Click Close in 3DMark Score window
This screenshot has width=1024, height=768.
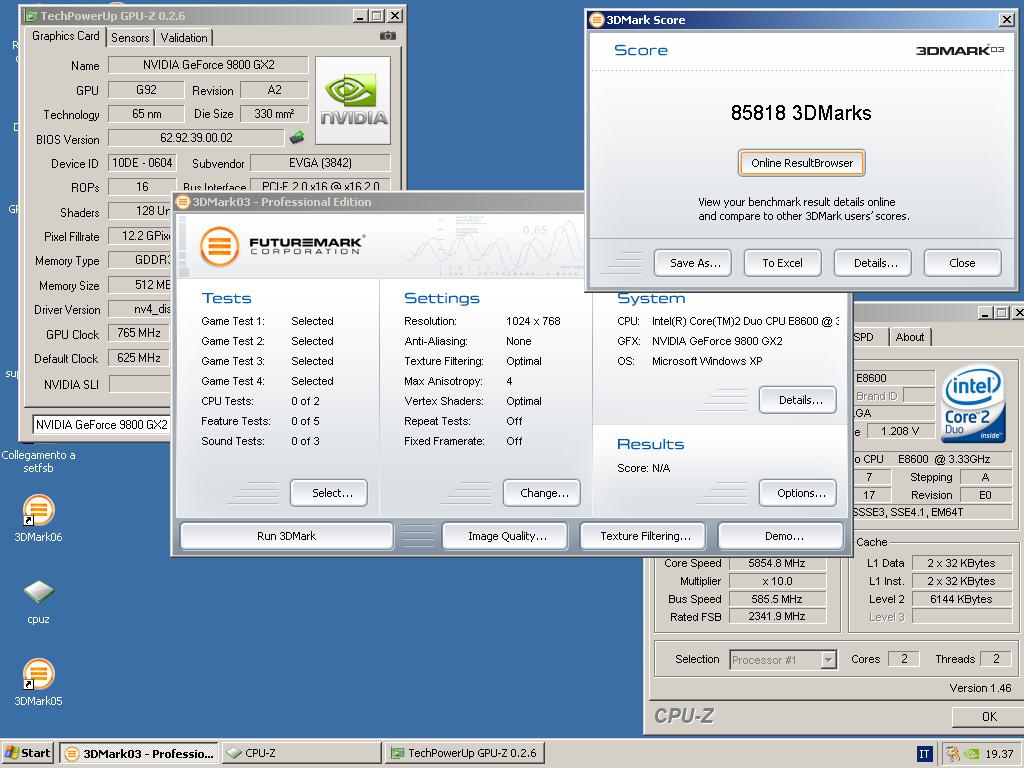tap(962, 263)
